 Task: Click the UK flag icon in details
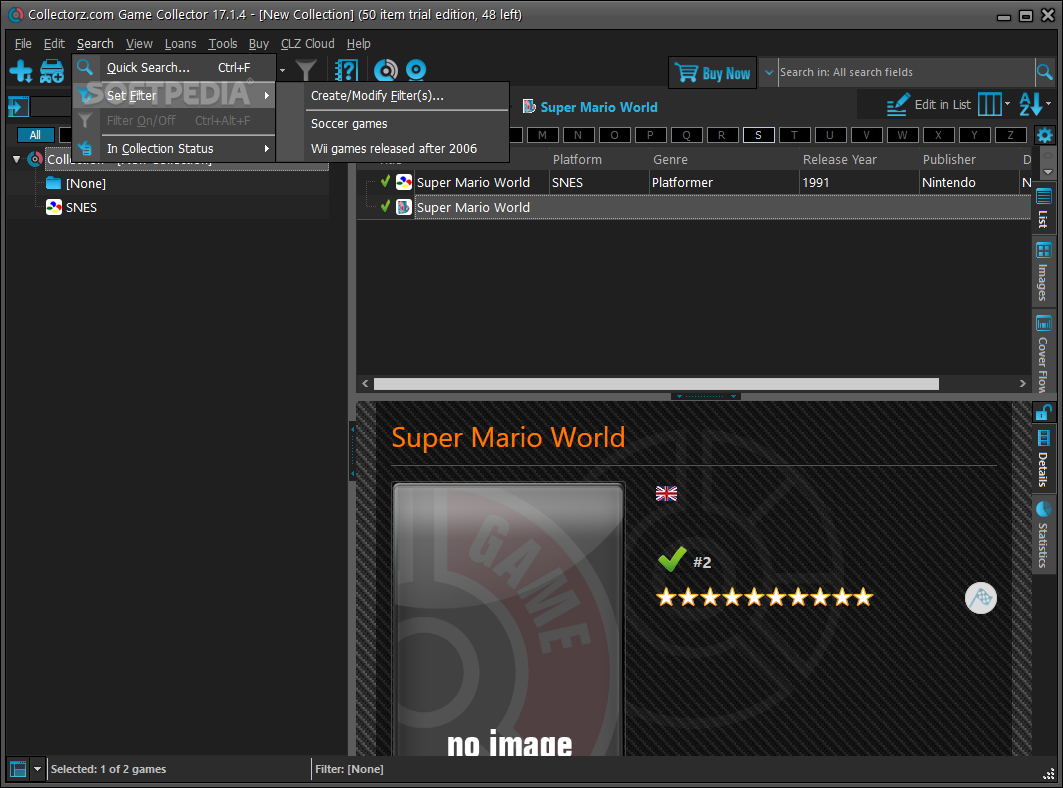[666, 494]
